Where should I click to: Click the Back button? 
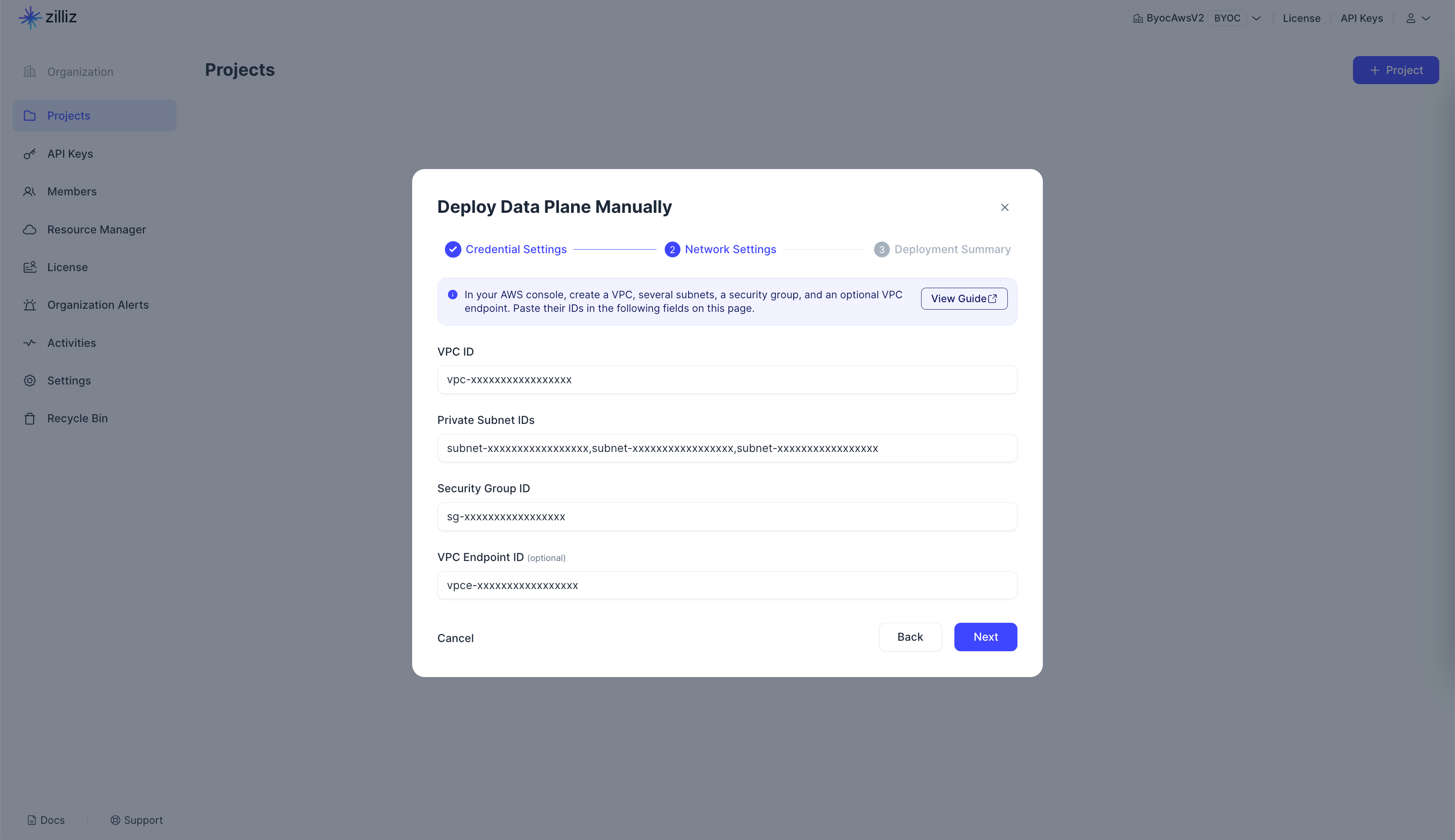(910, 637)
